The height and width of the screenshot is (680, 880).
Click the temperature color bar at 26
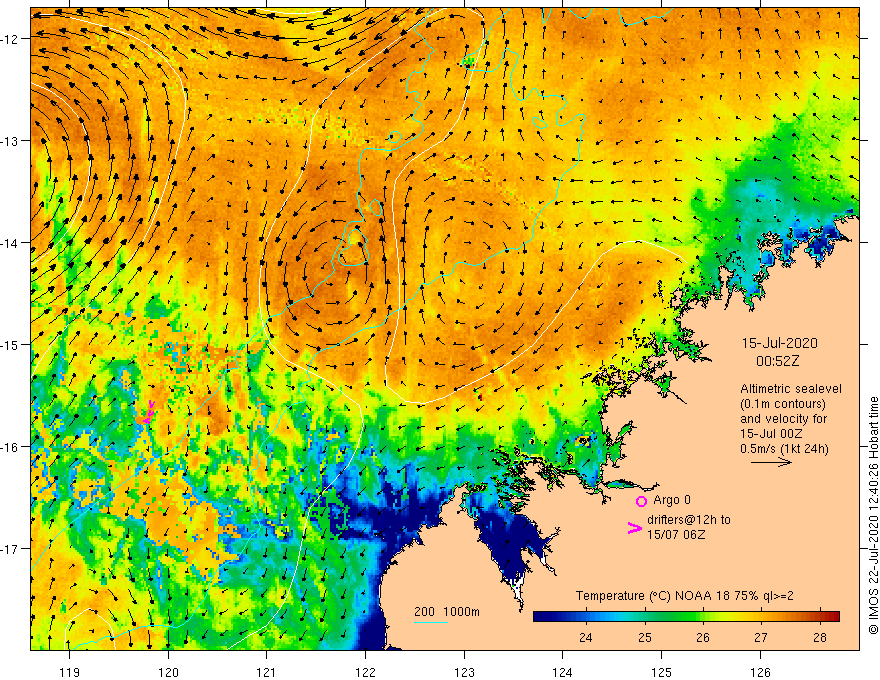[x=703, y=617]
